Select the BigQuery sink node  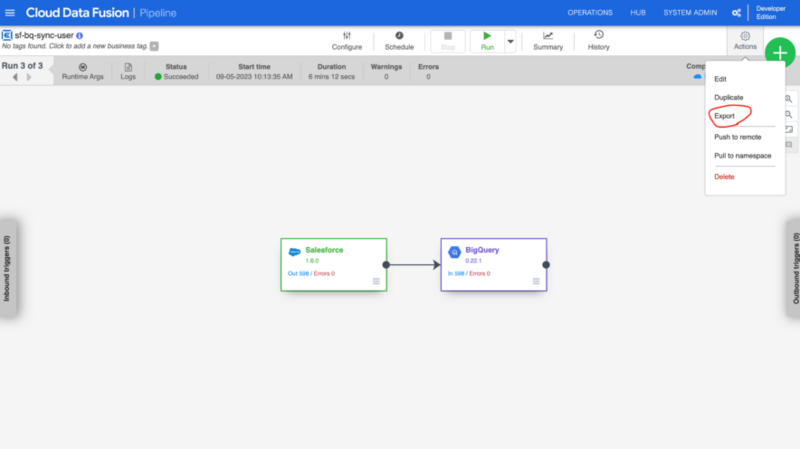pyautogui.click(x=494, y=265)
